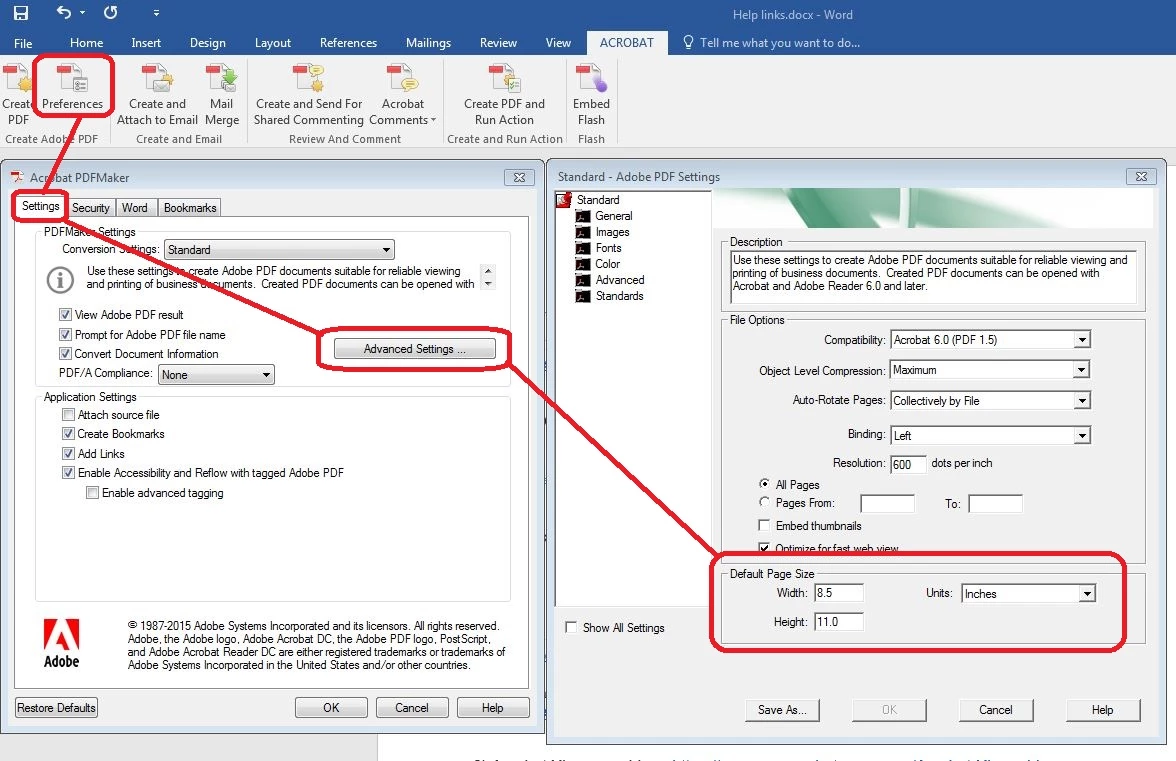Enable Embed thumbnails checkbox

[764, 526]
